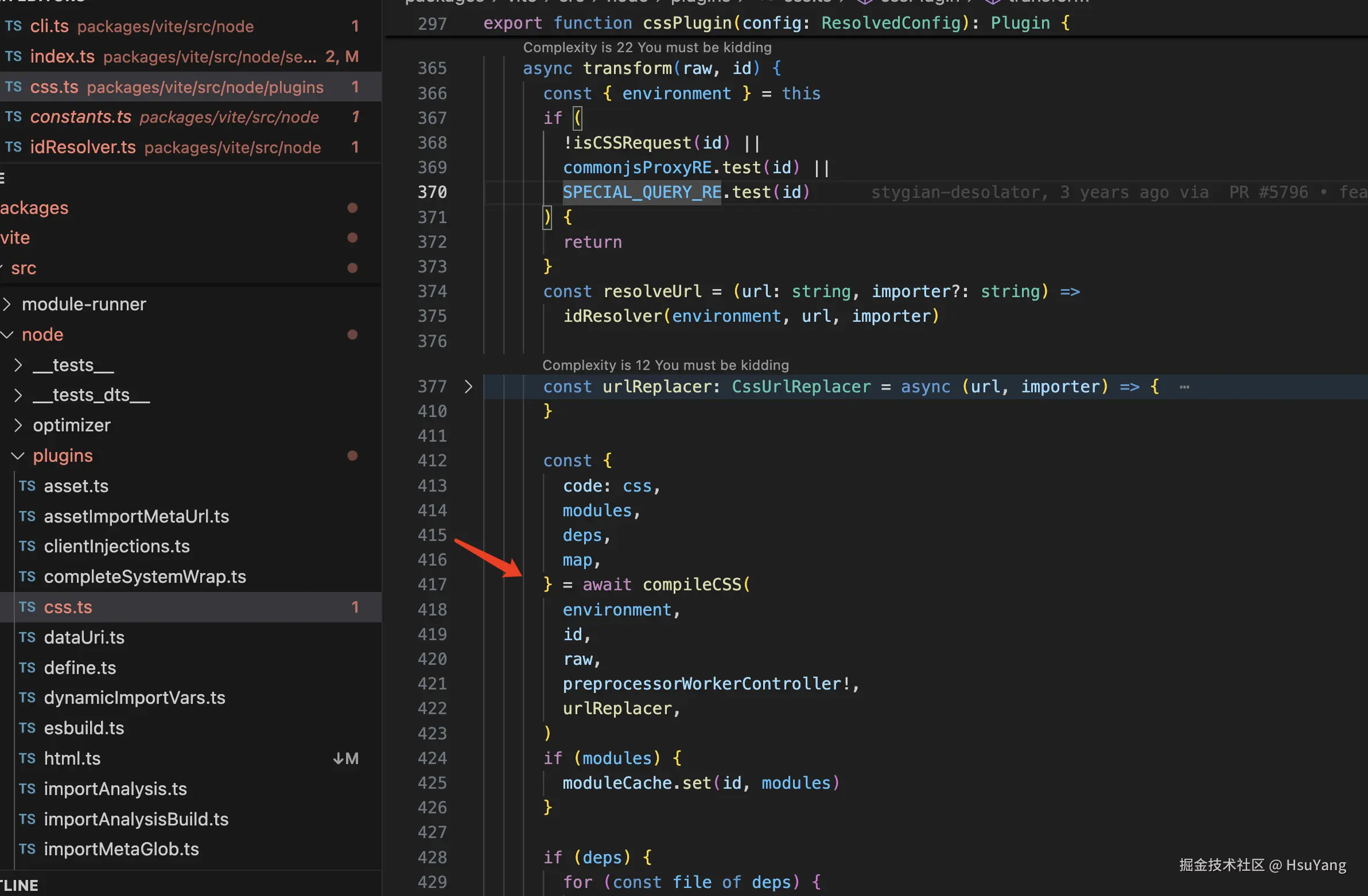The height and width of the screenshot is (896, 1368).
Task: Click TS icon beside html.ts
Action: coord(27,759)
